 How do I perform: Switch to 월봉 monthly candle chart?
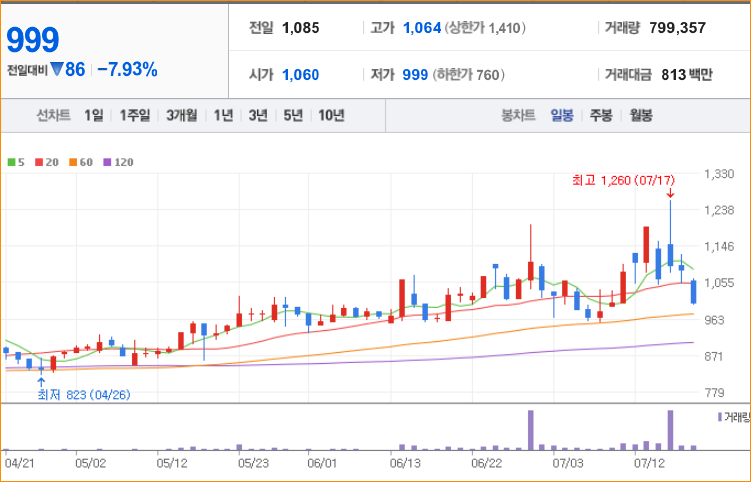pyautogui.click(x=641, y=115)
